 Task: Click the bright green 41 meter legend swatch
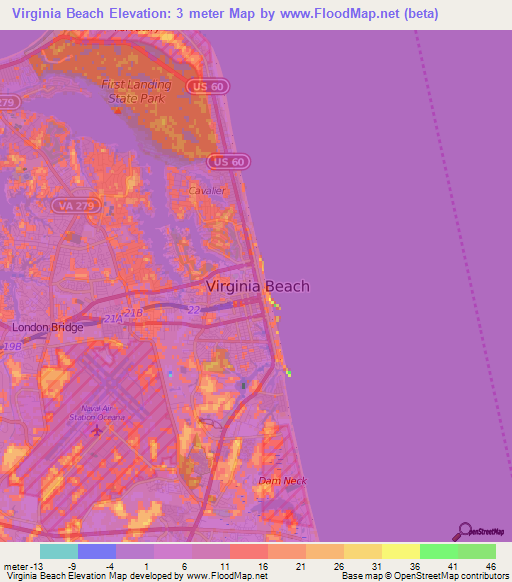[x=439, y=552]
